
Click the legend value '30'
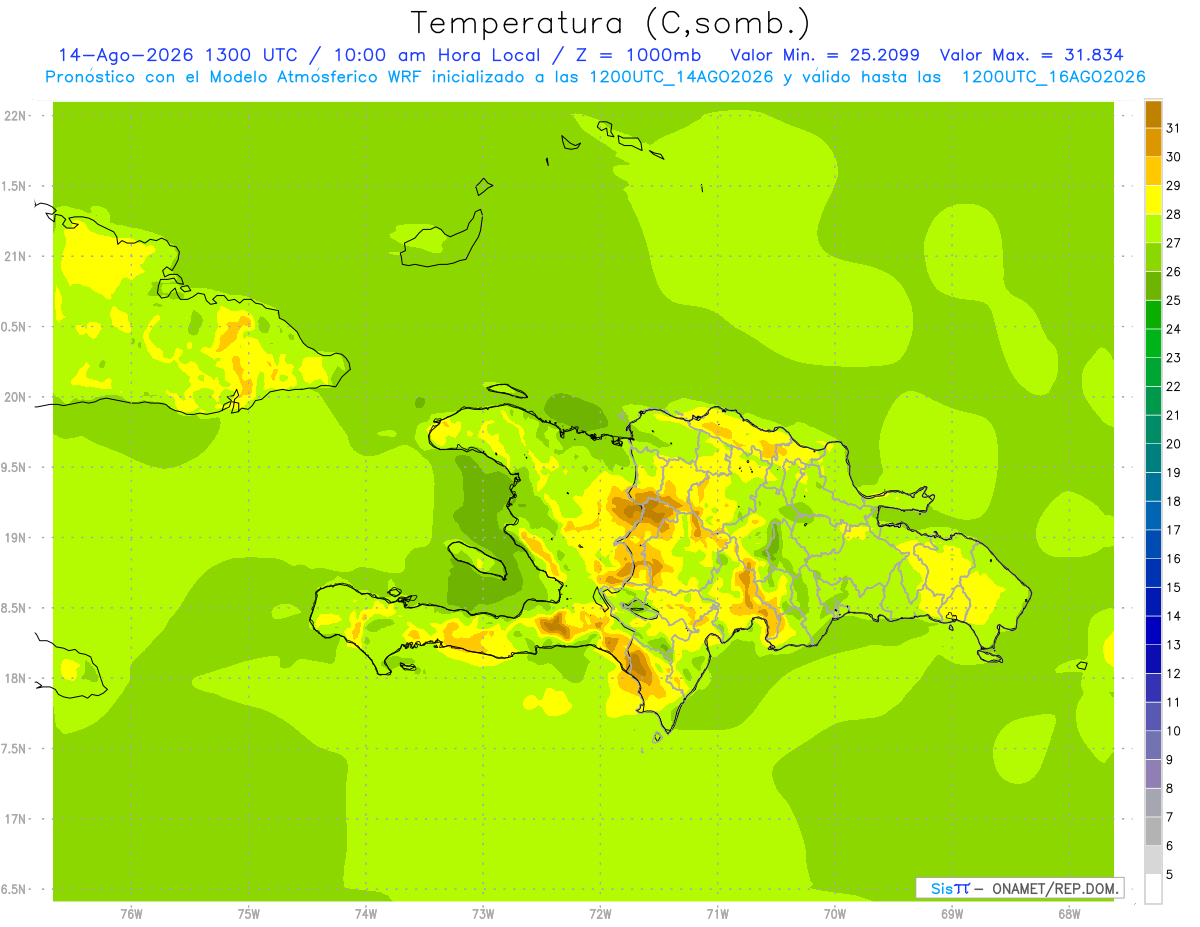click(1174, 157)
